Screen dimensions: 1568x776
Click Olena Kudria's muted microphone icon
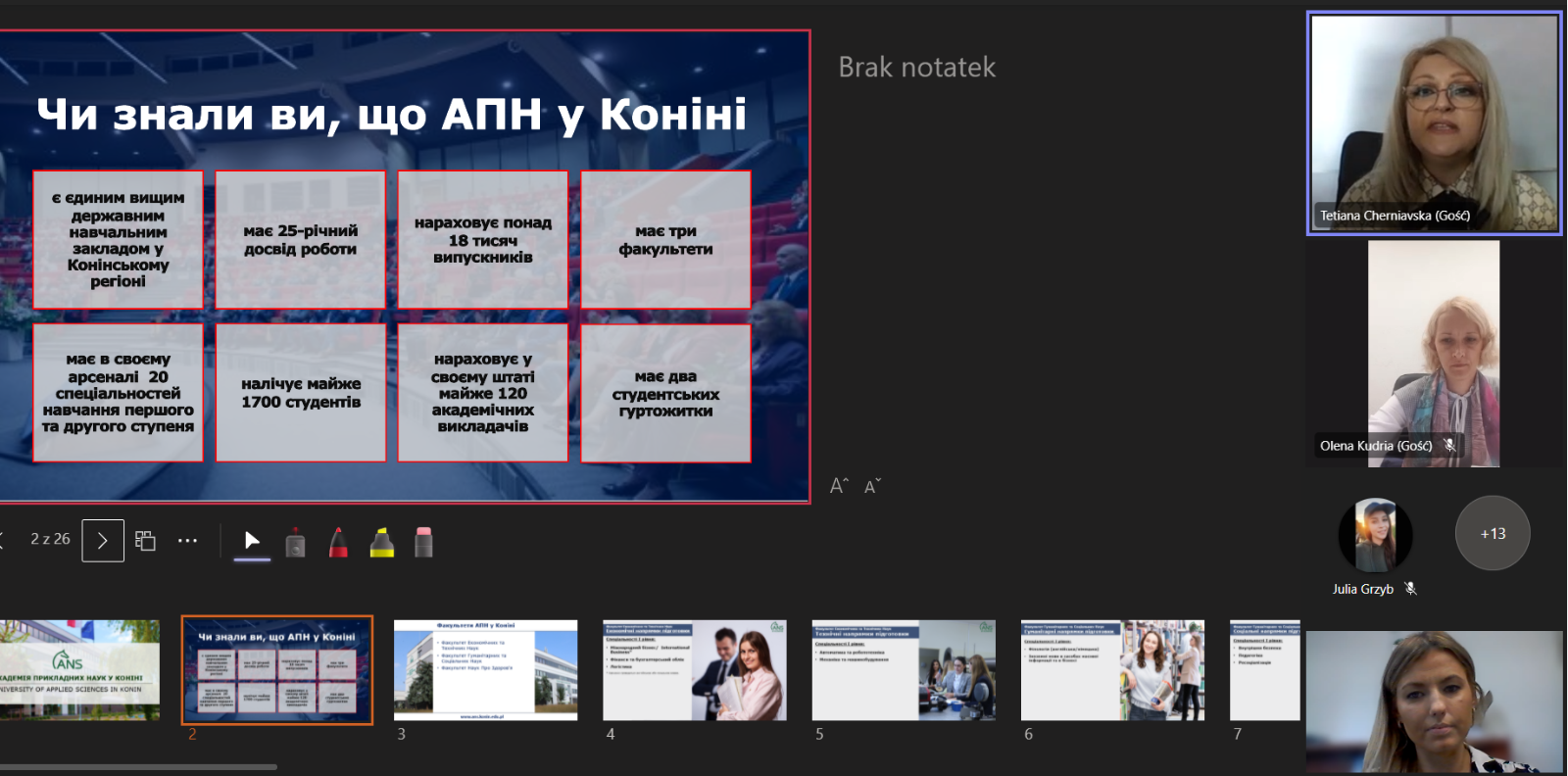(x=1449, y=446)
